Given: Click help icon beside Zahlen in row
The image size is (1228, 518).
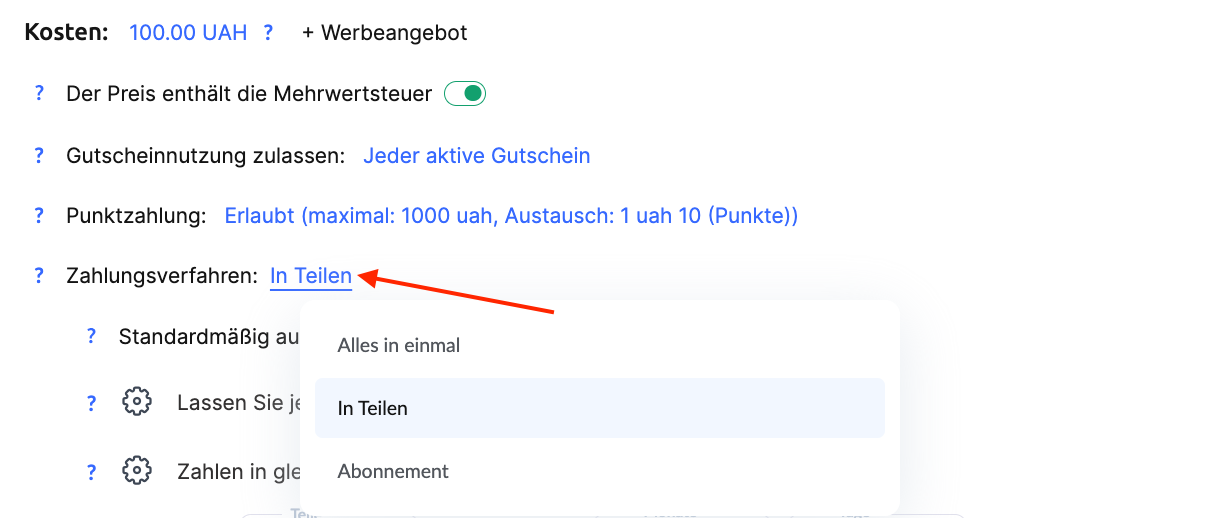Looking at the screenshot, I should (x=91, y=471).
